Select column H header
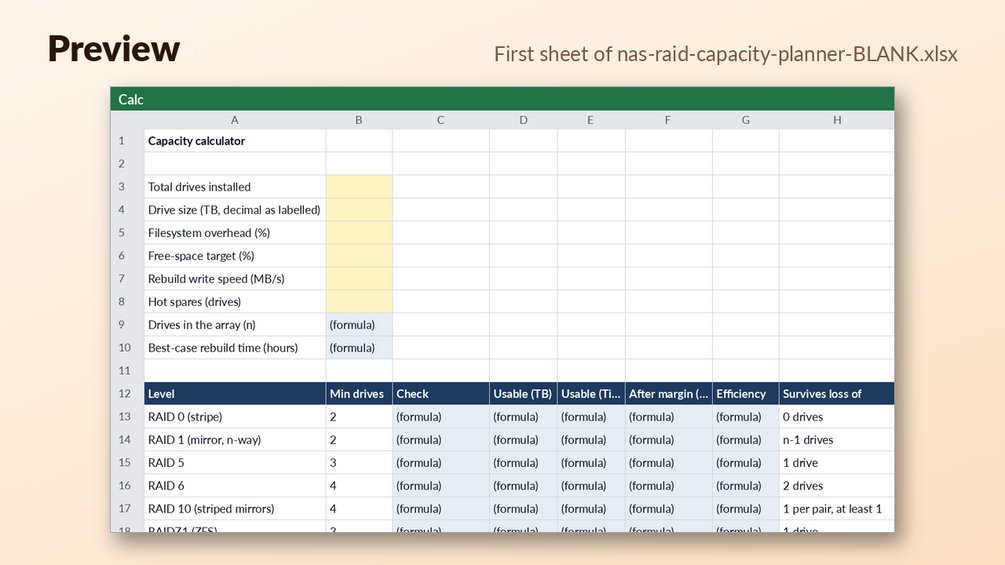1005x565 pixels. coord(837,120)
